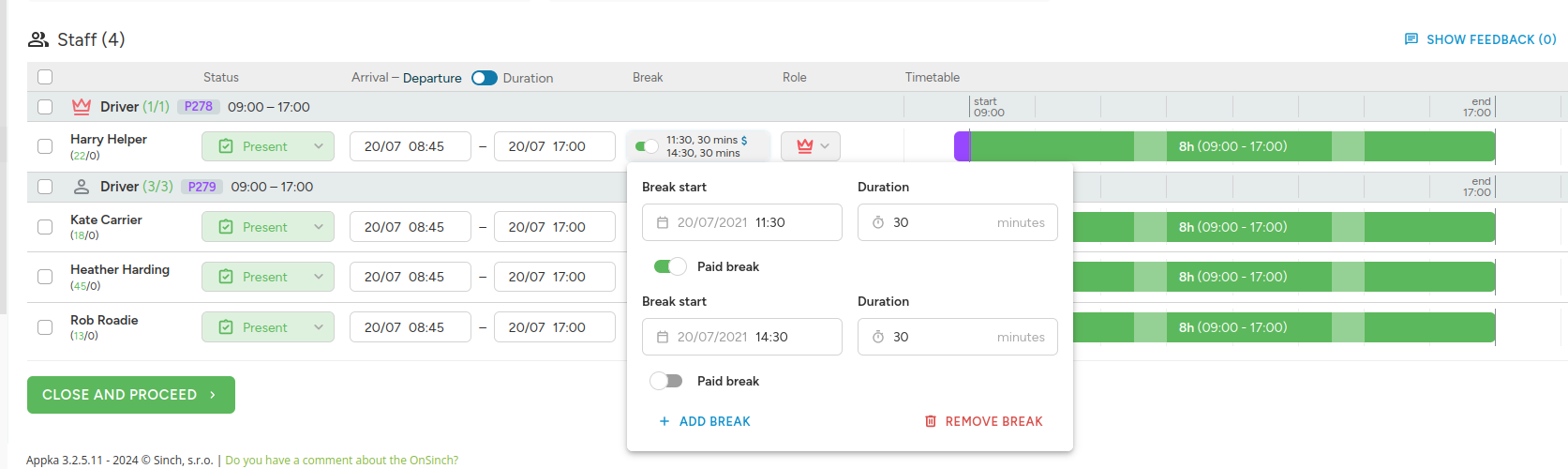The height and width of the screenshot is (469, 1568).
Task: Check the Driver (1/1) group checkbox
Action: (45, 107)
